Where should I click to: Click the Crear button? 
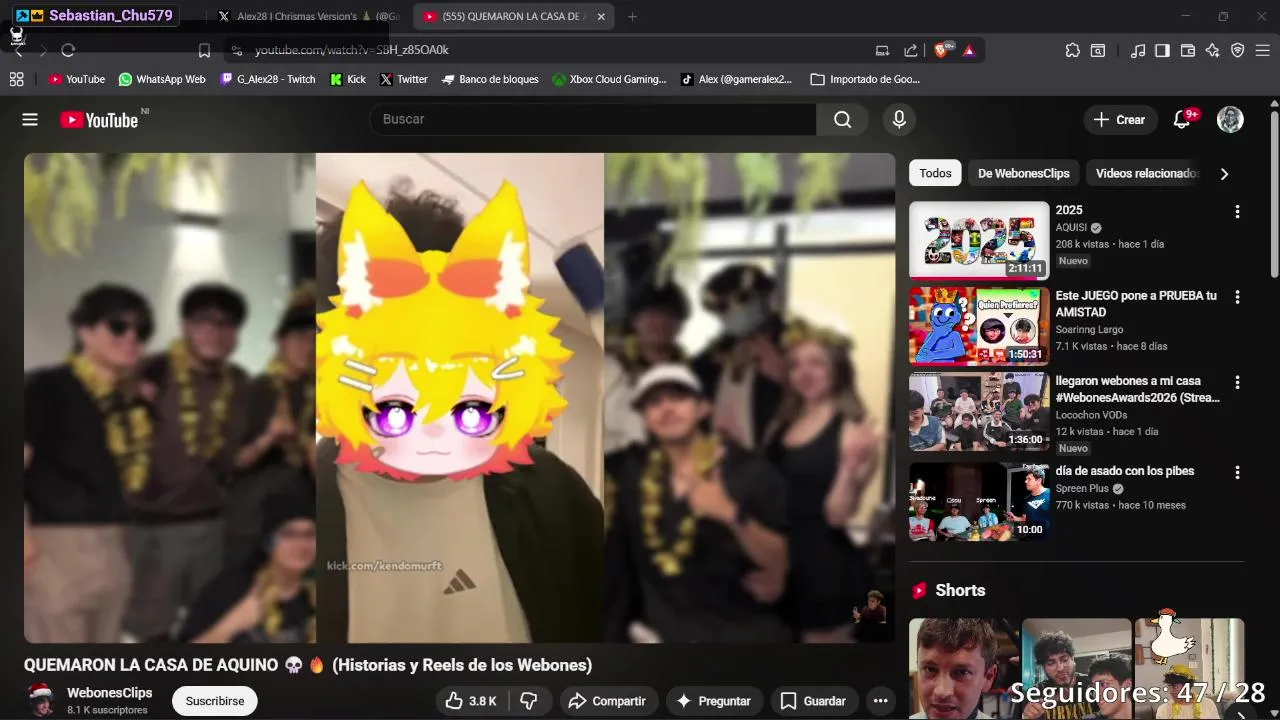[x=1120, y=120]
